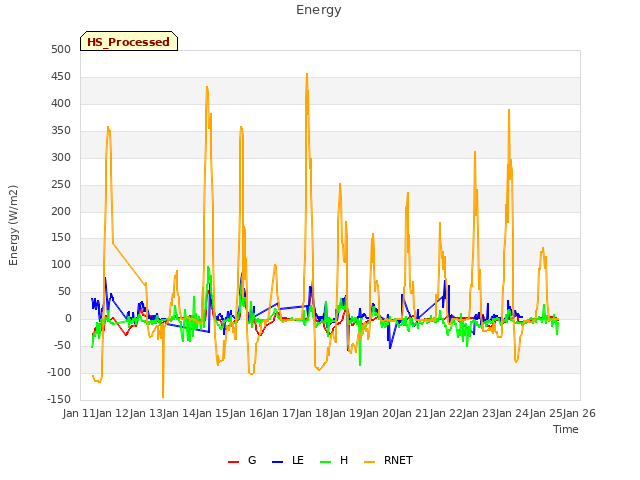Click the 300 y-axis tick value
640x480 pixels.
61,158
